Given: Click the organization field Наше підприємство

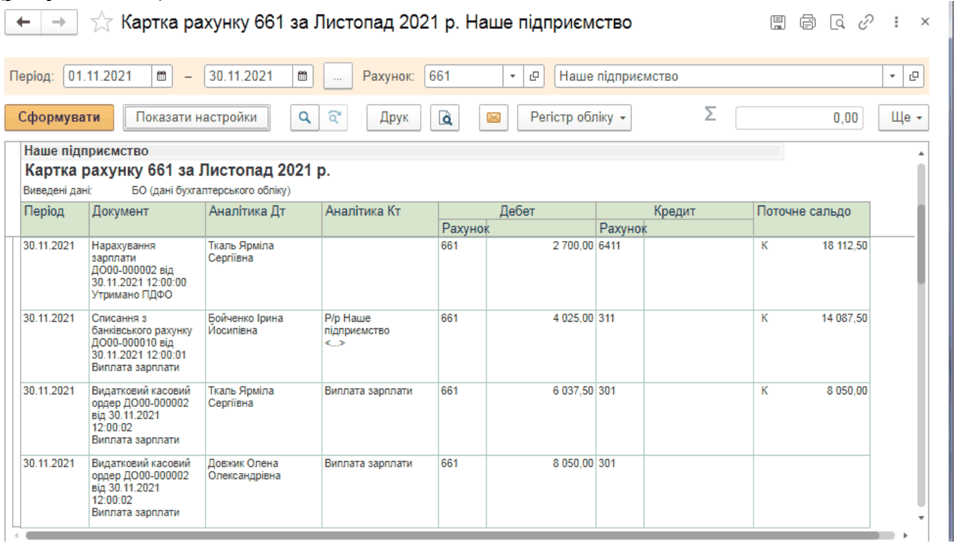Looking at the screenshot, I should (719, 76).
